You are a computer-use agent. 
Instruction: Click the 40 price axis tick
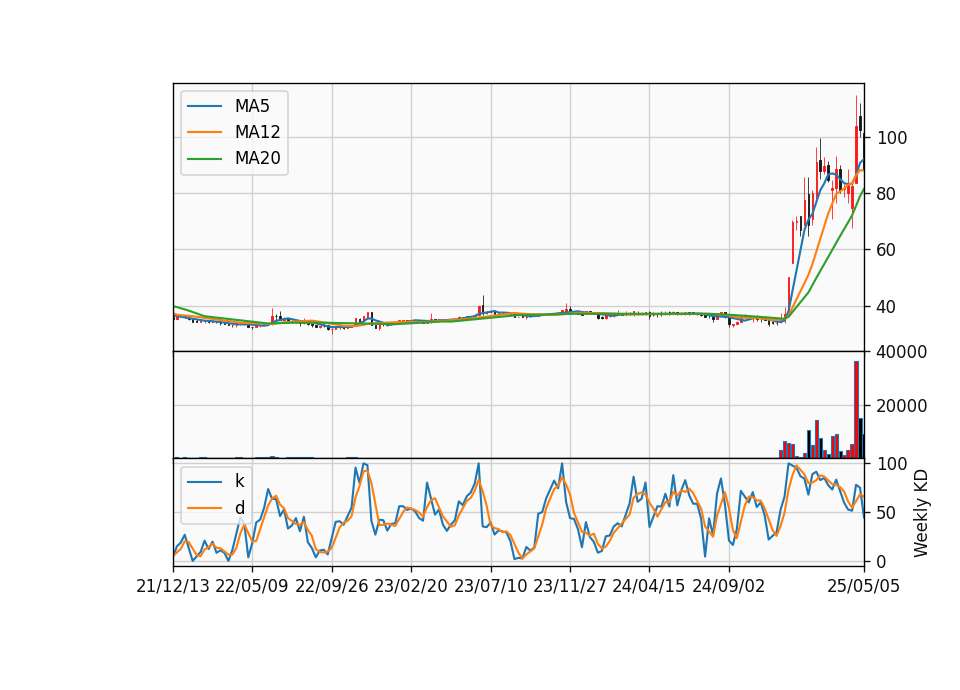point(887,306)
